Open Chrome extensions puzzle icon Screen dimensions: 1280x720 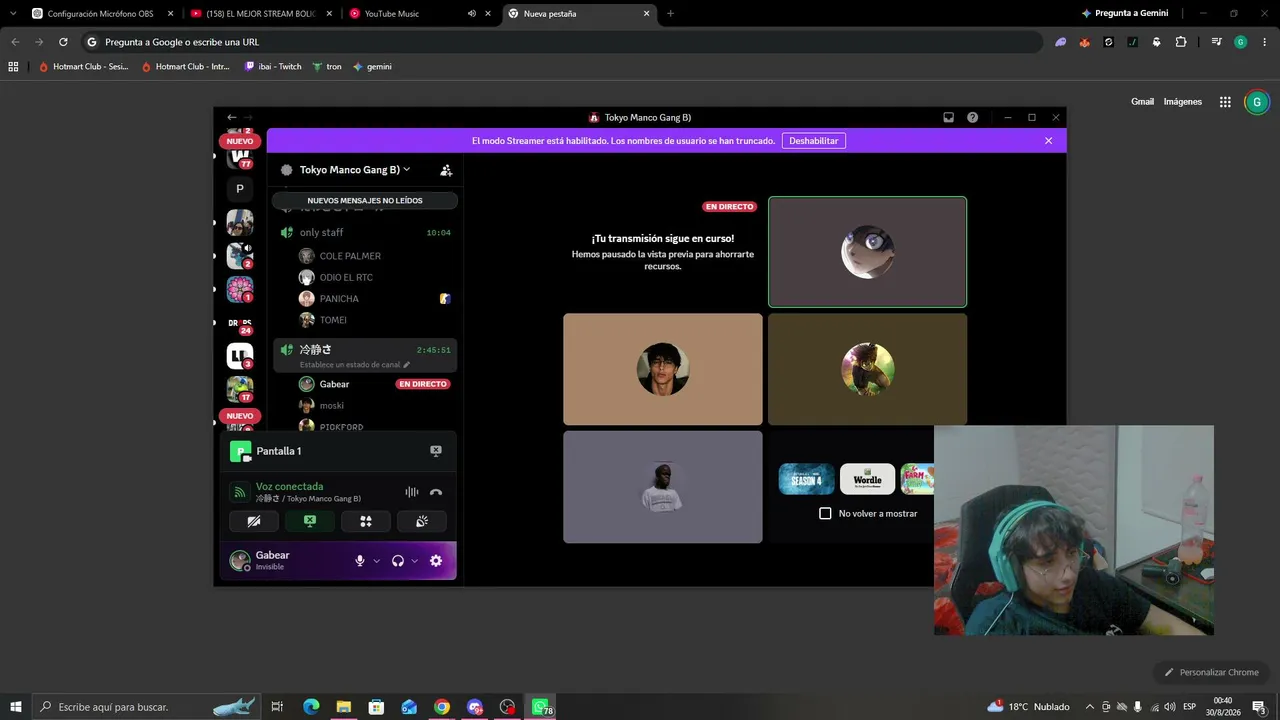[x=1181, y=42]
